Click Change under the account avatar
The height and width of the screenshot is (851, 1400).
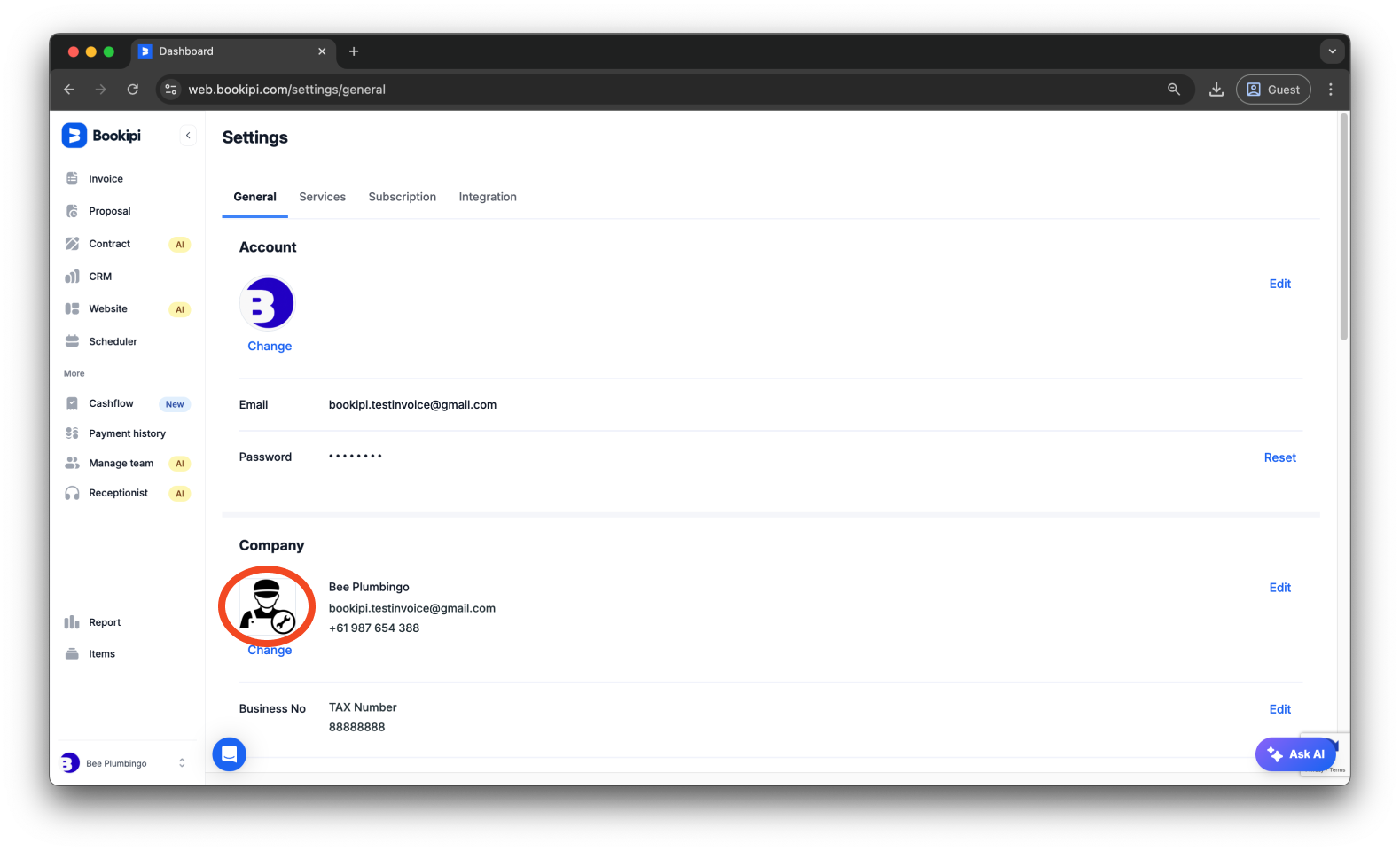coord(270,347)
